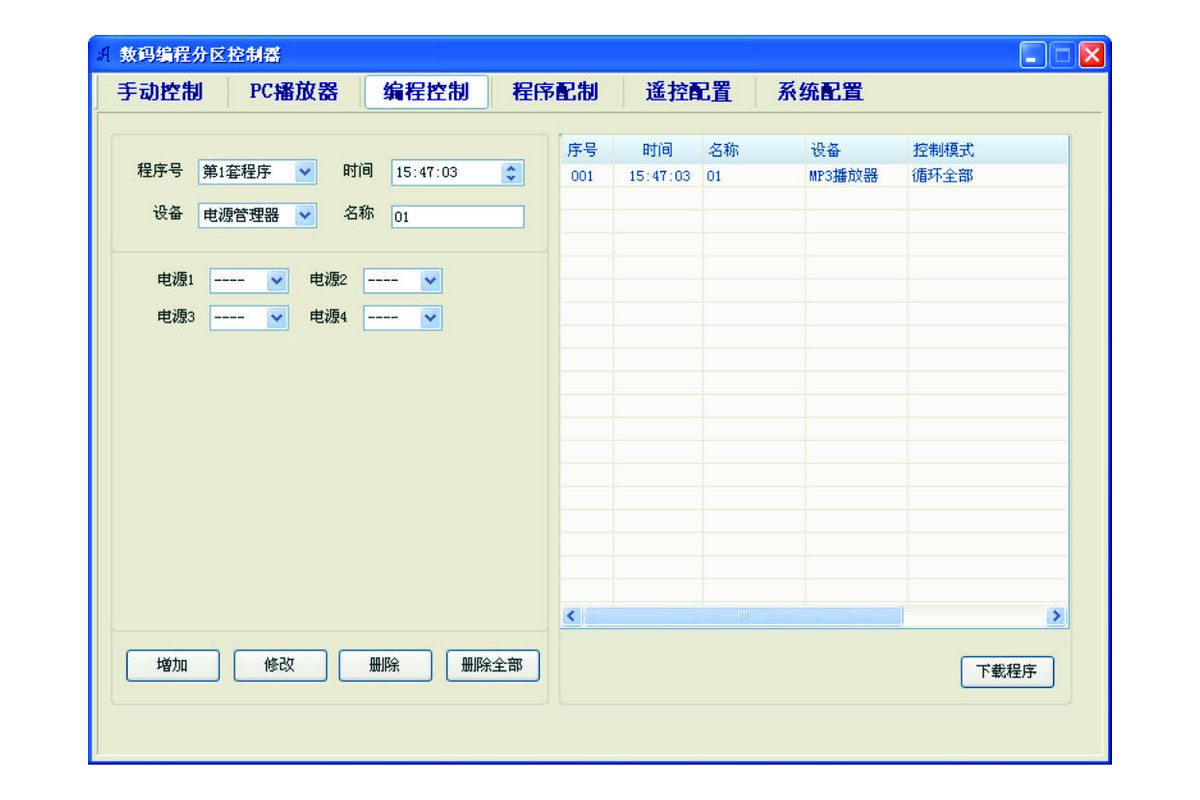Expand the 程序号 dropdown
Image resolution: width=1200 pixels, height=800 pixels.
[x=305, y=172]
